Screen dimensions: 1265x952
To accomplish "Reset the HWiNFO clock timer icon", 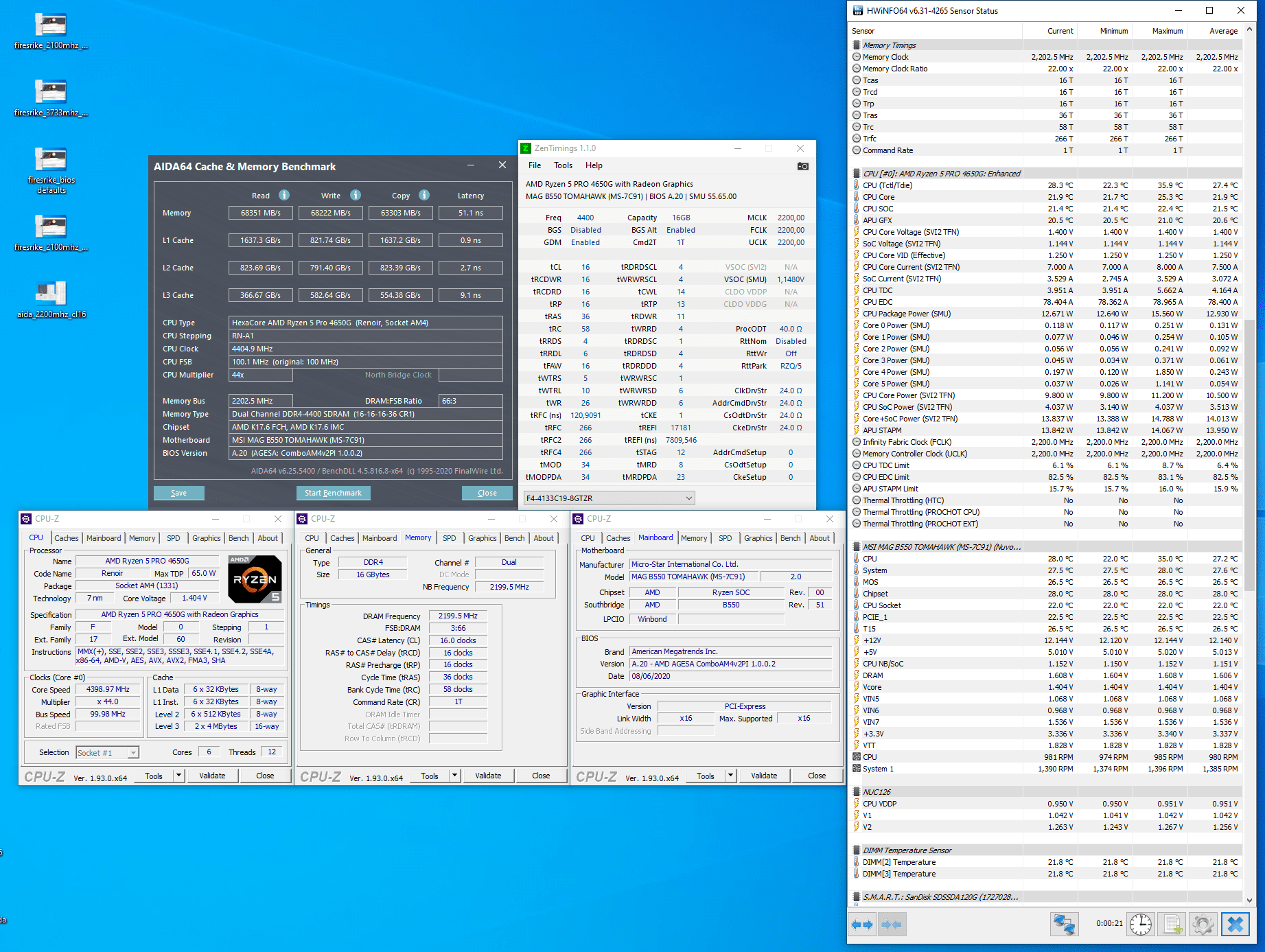I will [x=1141, y=925].
